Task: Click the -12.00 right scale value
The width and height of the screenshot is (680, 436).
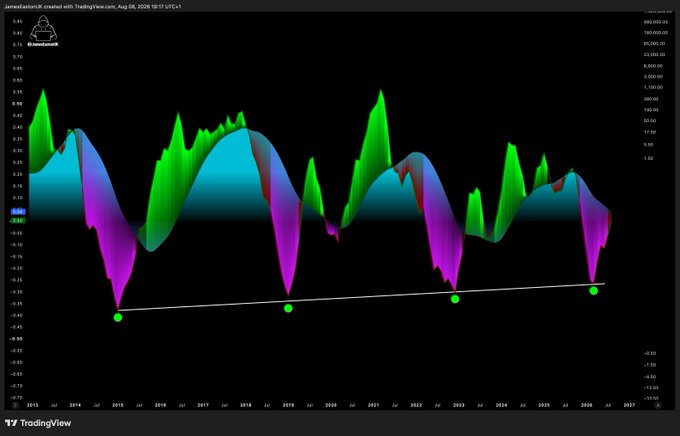Action: point(651,387)
